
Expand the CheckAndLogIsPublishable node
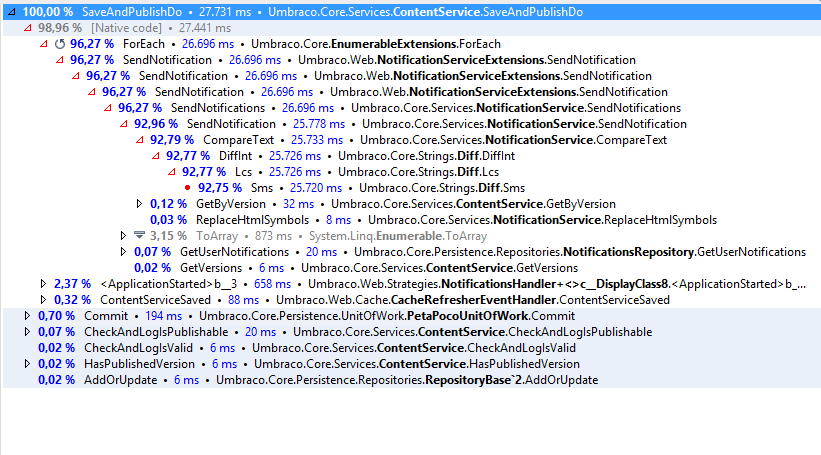pyautogui.click(x=27, y=331)
